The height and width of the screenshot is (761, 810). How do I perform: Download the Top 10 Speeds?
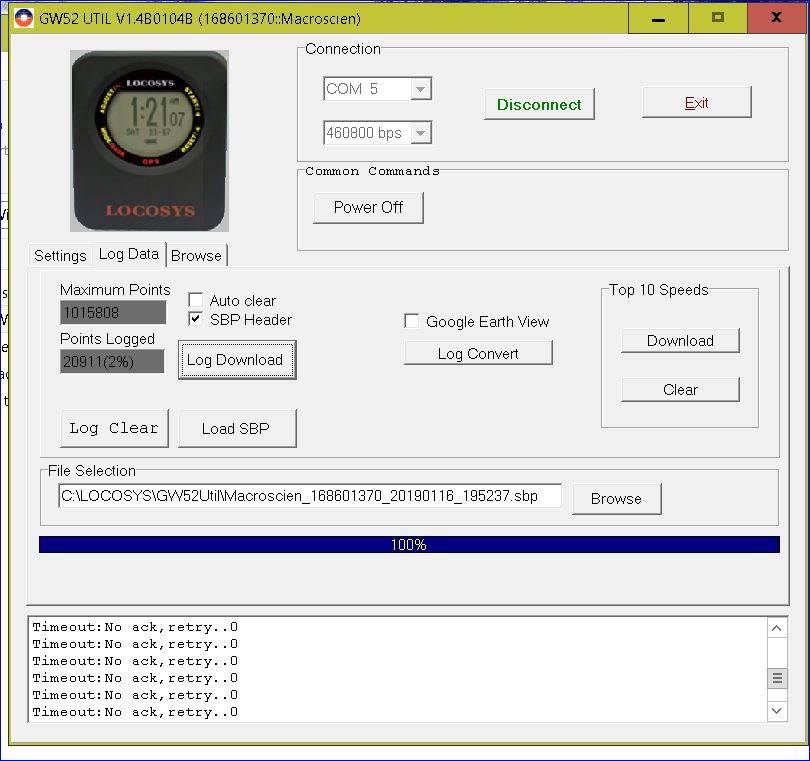(x=680, y=340)
